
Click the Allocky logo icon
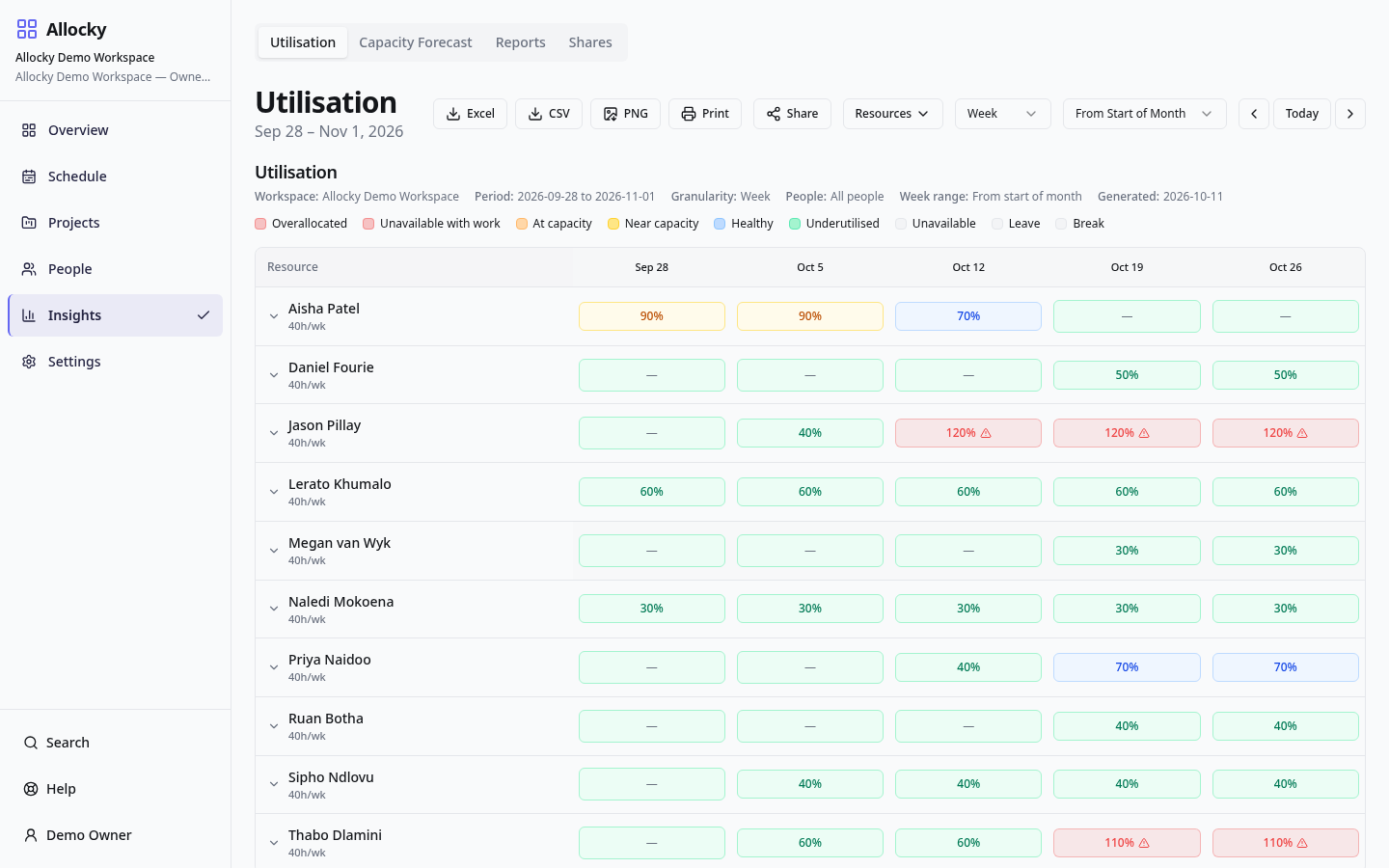point(27,29)
